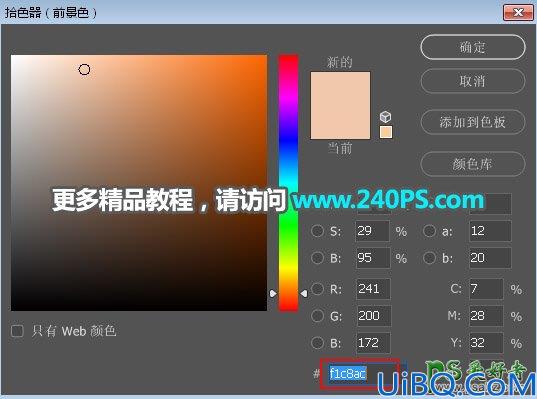Click the R field showing 241

373,289
